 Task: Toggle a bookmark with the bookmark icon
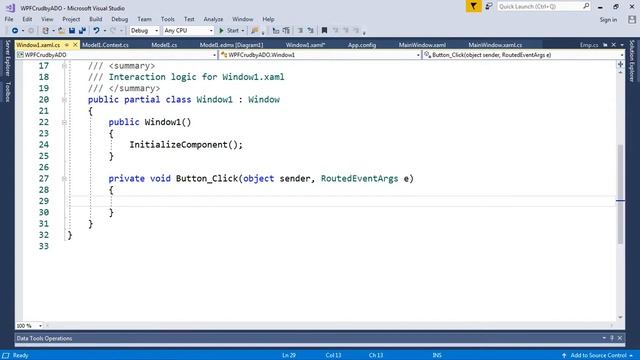324,31
